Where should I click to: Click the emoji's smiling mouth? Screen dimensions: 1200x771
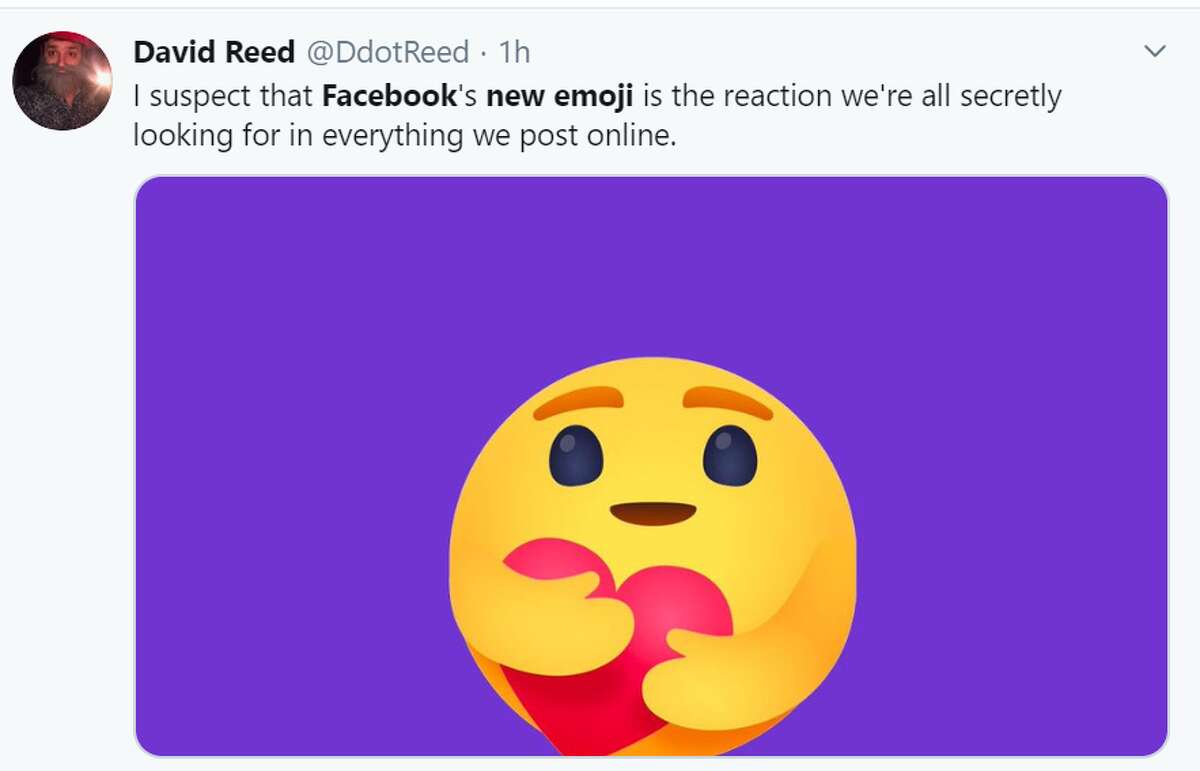[x=652, y=512]
